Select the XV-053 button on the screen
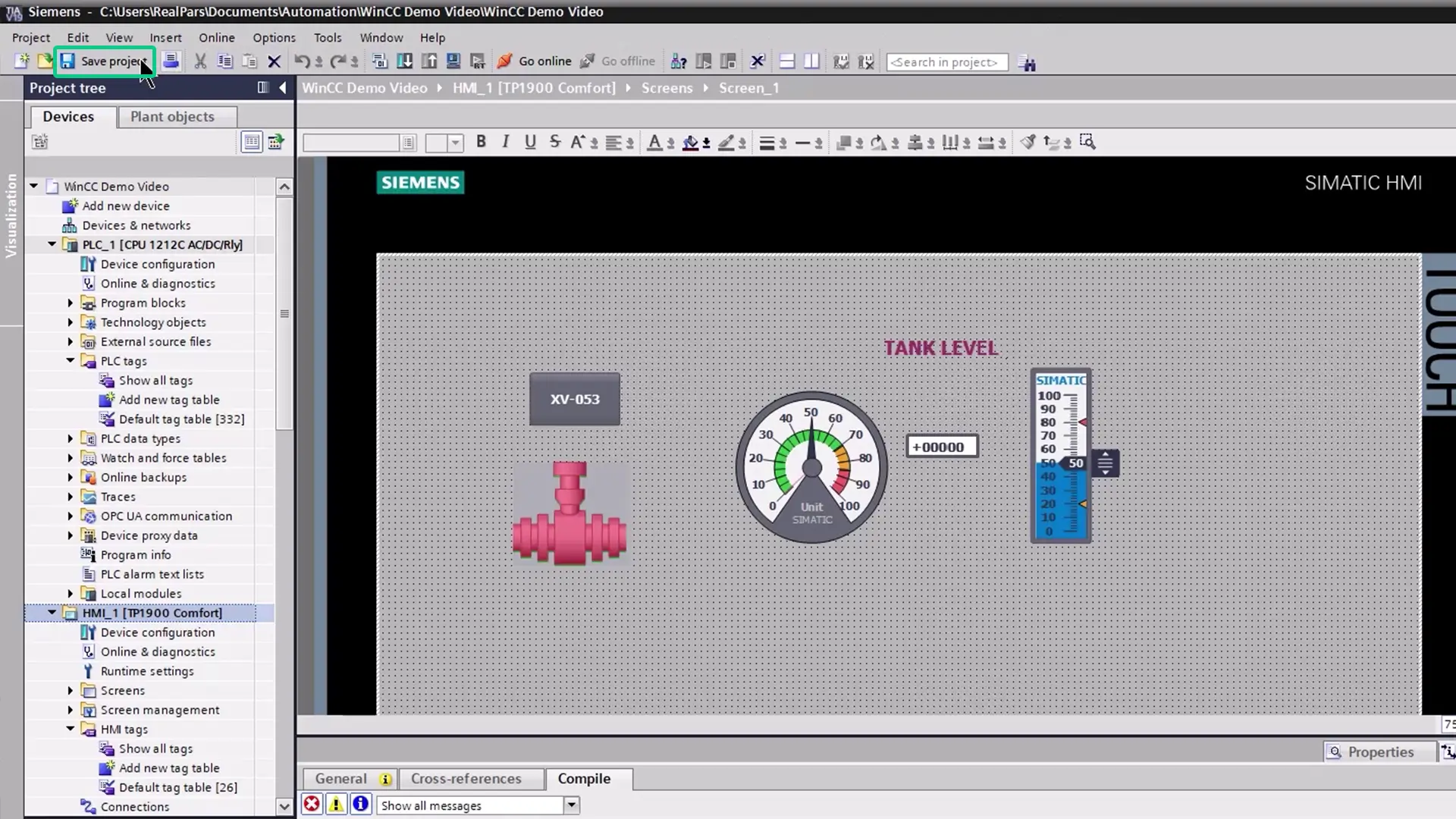 [x=575, y=399]
